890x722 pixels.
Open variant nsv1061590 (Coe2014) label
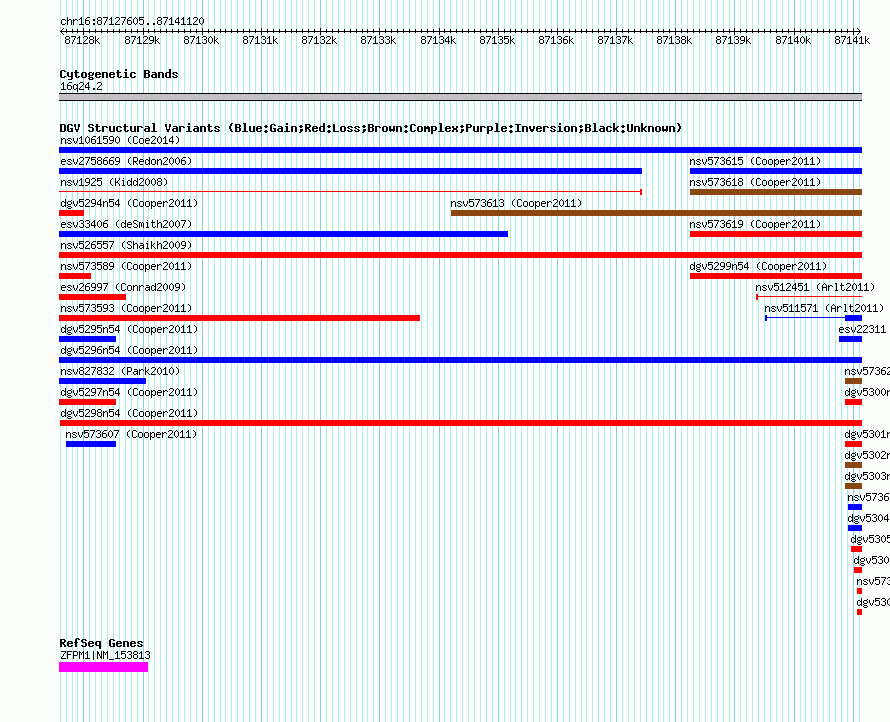click(x=120, y=140)
